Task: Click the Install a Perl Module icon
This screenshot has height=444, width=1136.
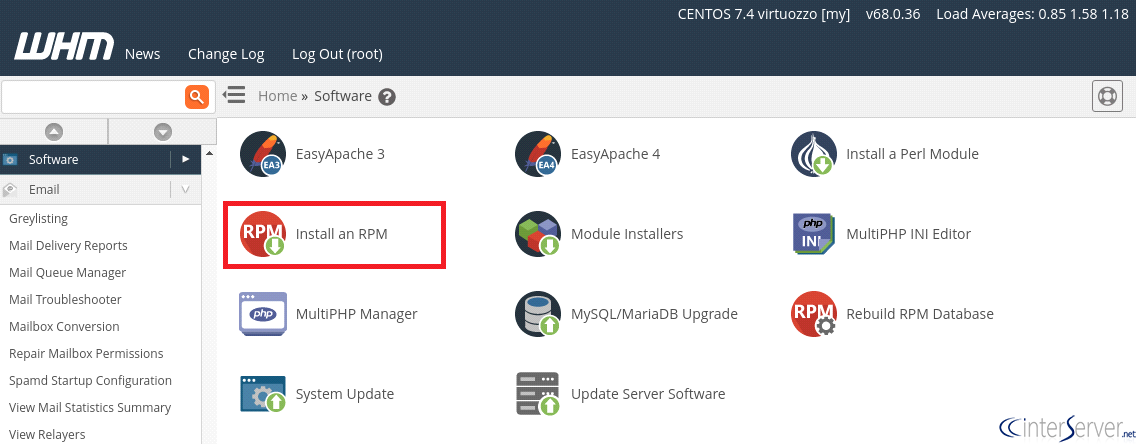Action: [814, 154]
